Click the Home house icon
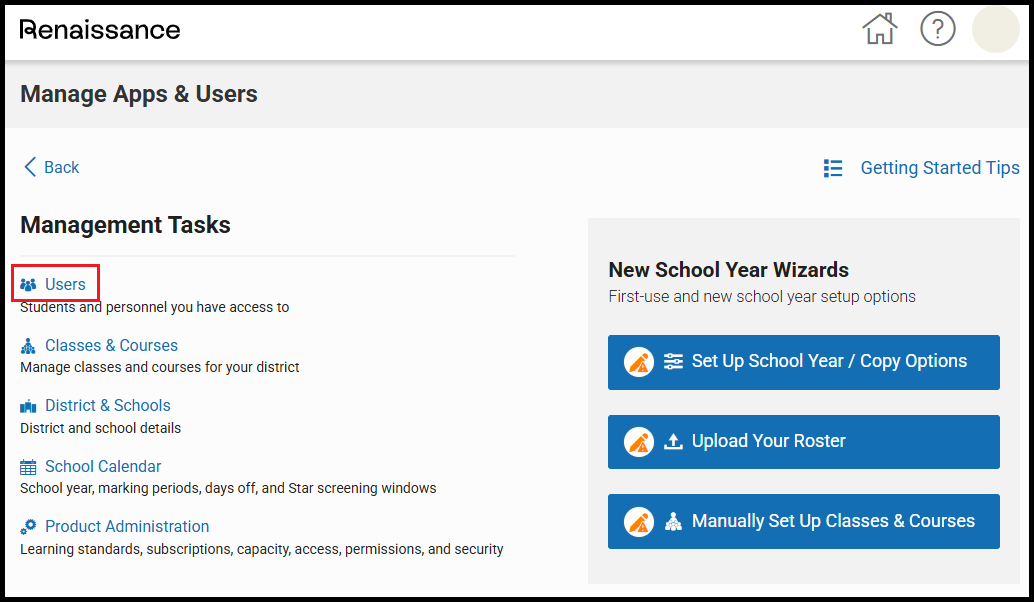 tap(879, 29)
